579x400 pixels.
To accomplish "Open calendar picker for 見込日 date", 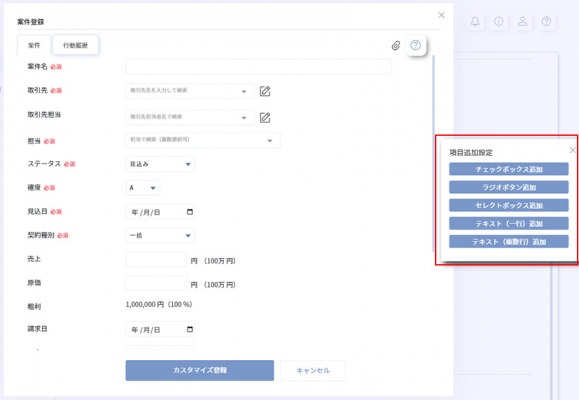I will click(x=190, y=212).
